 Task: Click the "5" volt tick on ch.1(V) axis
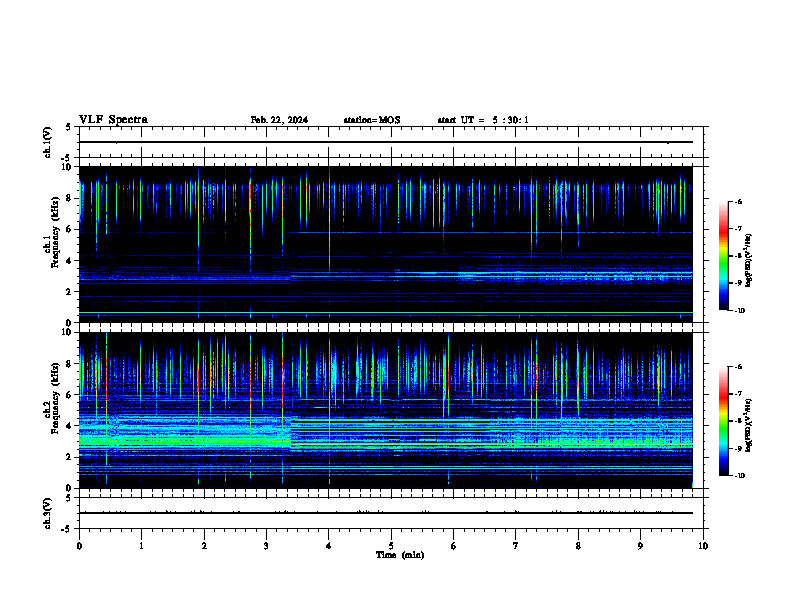tap(69, 128)
